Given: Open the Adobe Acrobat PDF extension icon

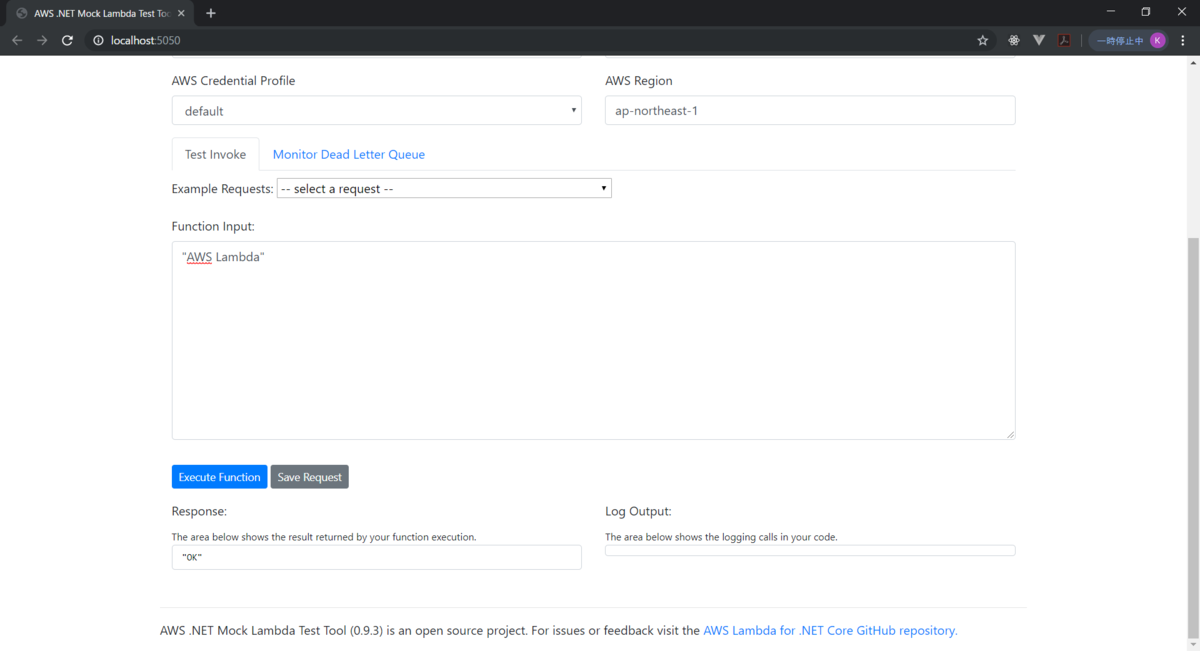Looking at the screenshot, I should click(x=1065, y=40).
